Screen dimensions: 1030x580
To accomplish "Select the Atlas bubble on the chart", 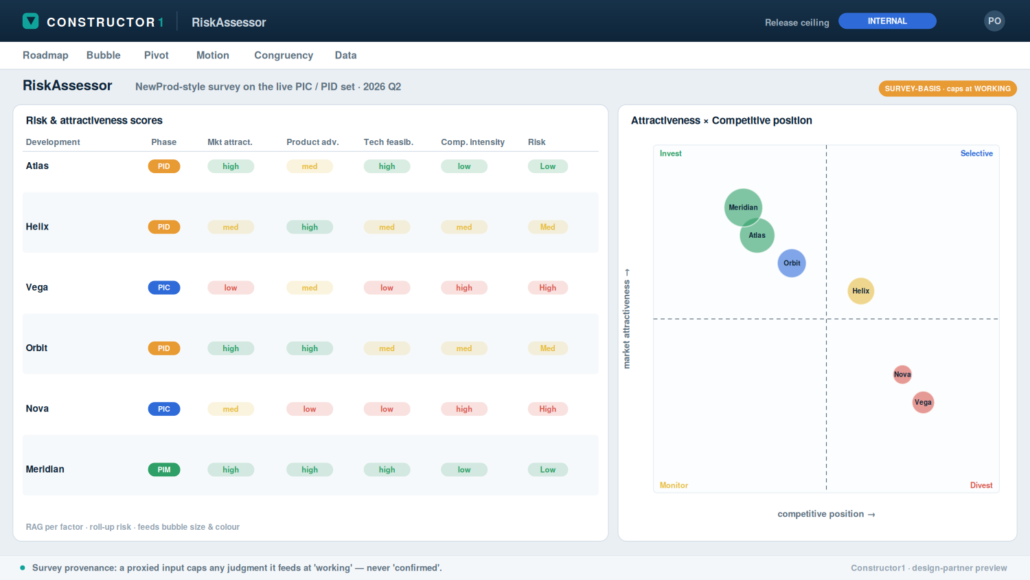I will [757, 235].
